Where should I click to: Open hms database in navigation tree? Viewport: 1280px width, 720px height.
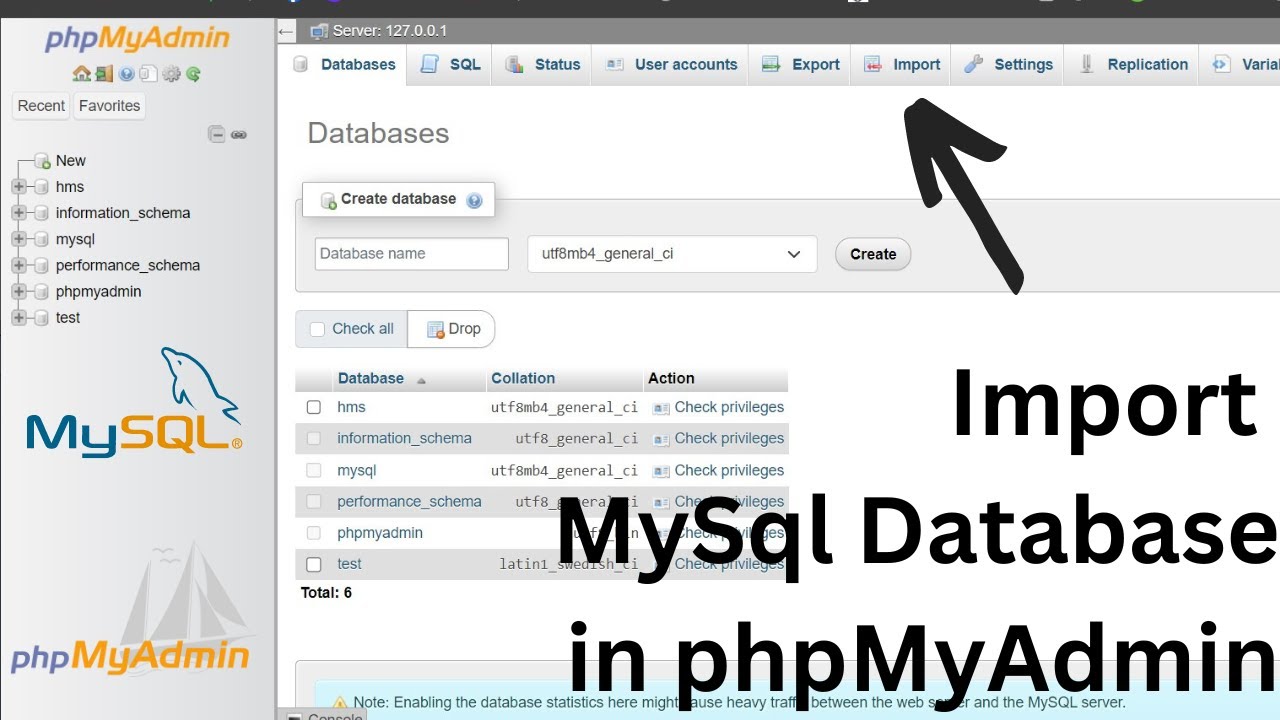(70, 187)
